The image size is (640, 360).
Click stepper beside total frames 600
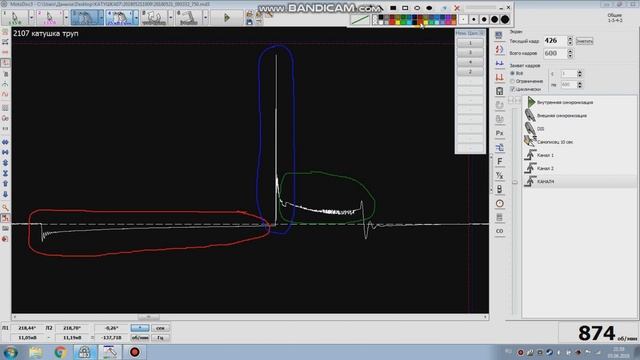[x=570, y=53]
